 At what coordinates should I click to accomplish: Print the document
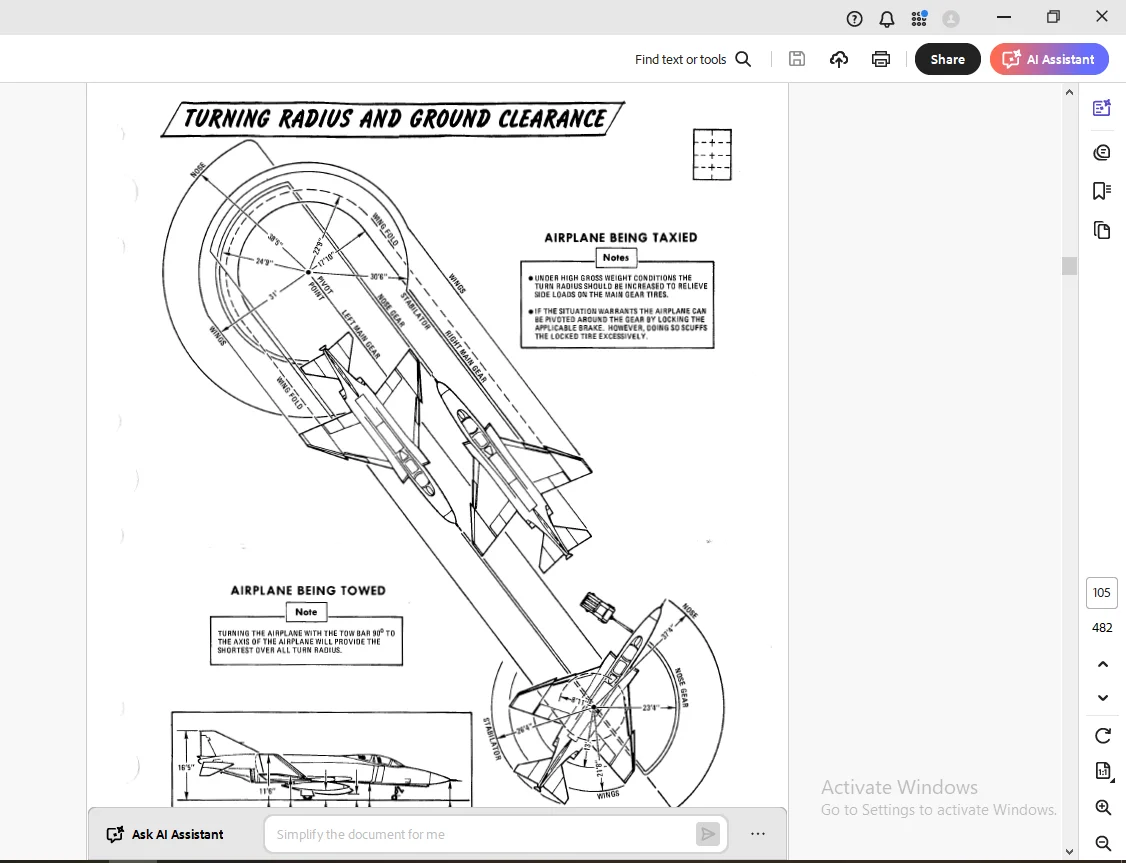pyautogui.click(x=880, y=59)
